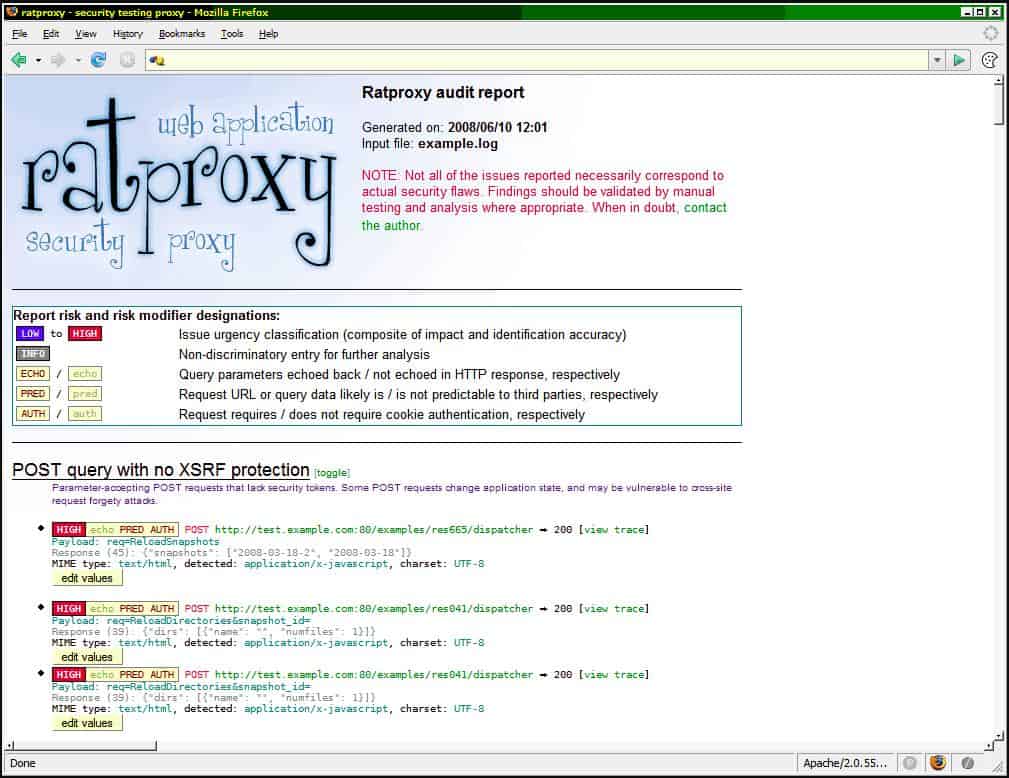Go back with the green Back arrow
Image resolution: width=1009 pixels, height=778 pixels.
point(18,60)
